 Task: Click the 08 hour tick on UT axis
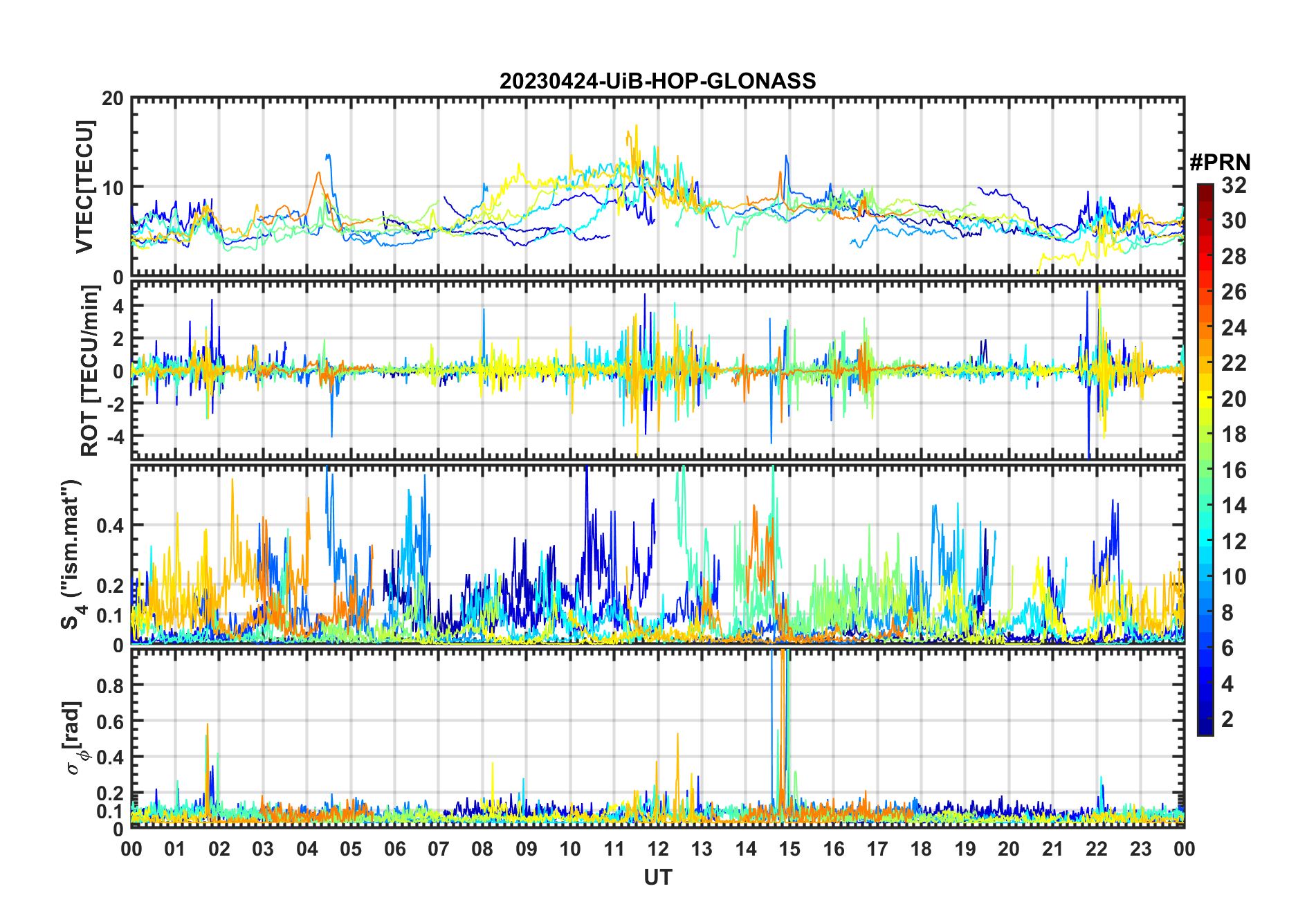pos(482,849)
